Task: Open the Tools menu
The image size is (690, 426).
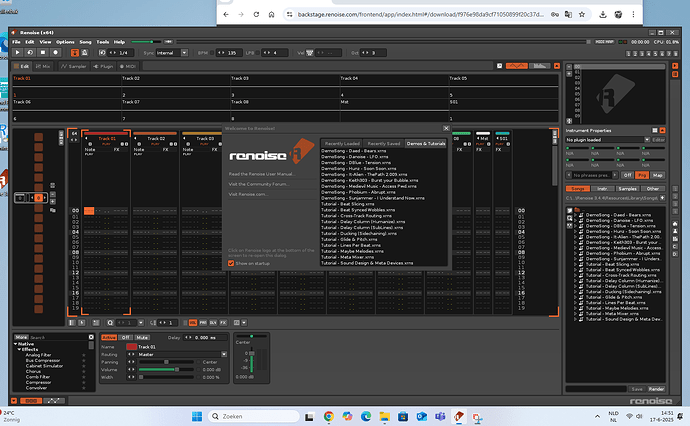Action: pos(103,42)
